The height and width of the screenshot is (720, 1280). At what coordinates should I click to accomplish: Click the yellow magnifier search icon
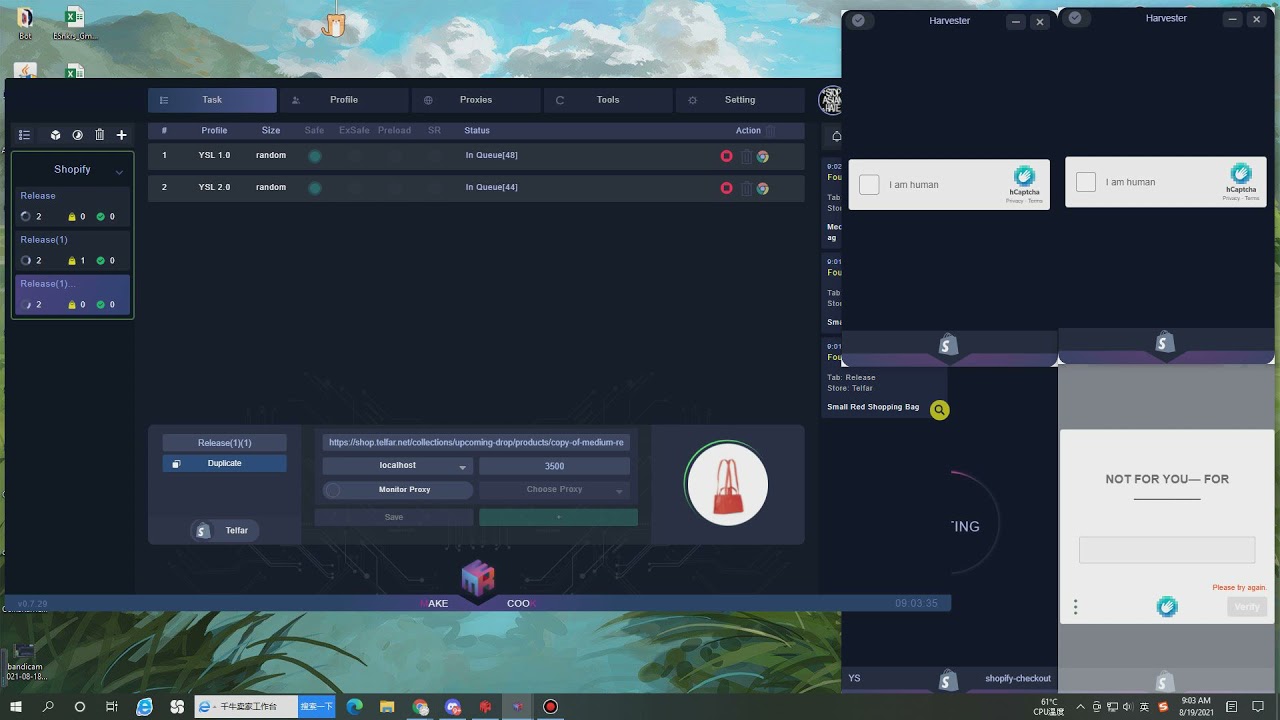coord(939,410)
